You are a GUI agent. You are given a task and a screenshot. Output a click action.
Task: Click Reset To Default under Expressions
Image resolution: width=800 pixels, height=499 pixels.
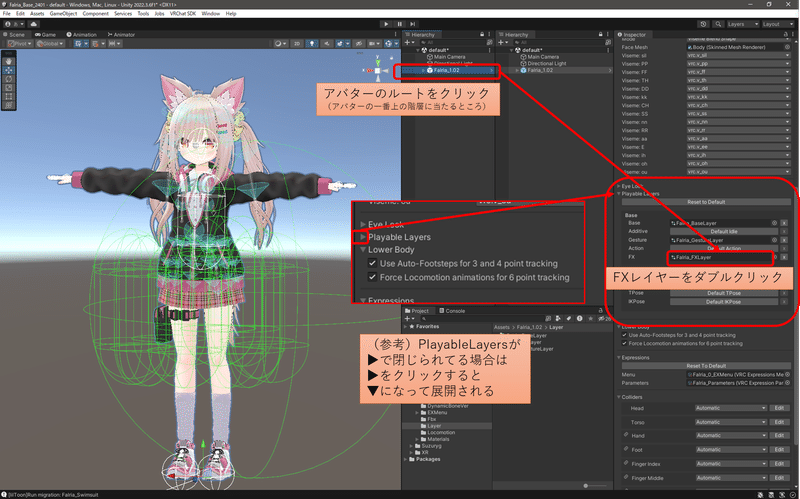706,366
